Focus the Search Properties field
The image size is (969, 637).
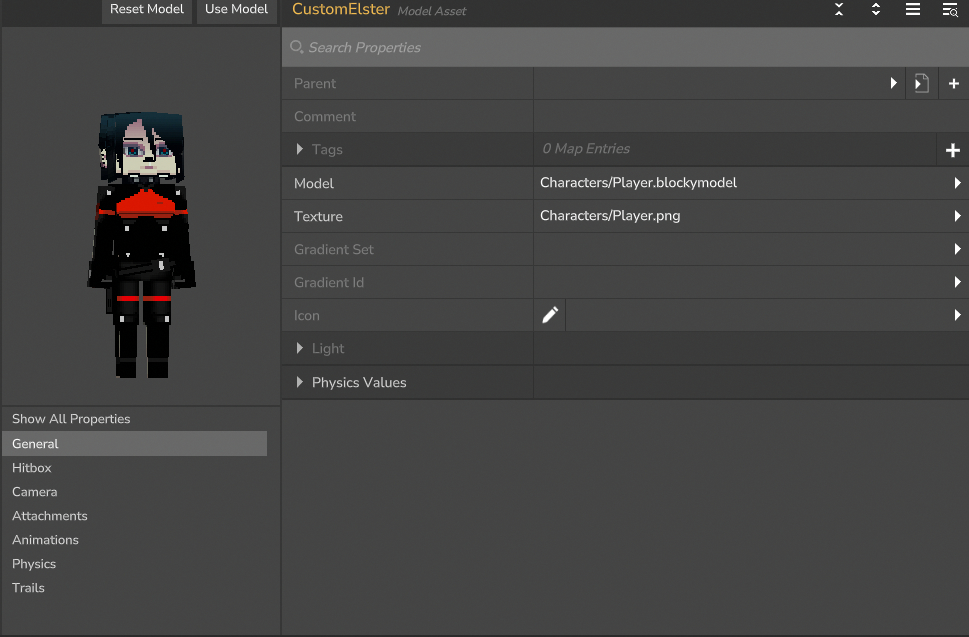pyautogui.click(x=600, y=47)
